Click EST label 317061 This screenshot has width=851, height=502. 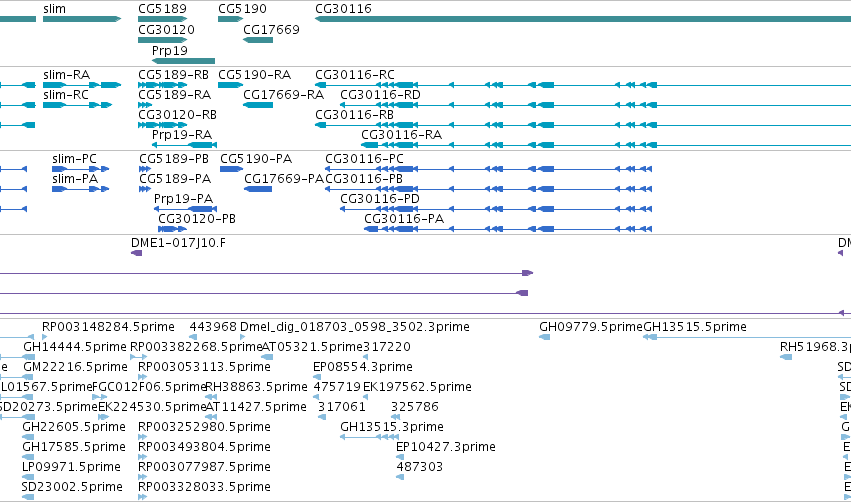[x=341, y=407]
